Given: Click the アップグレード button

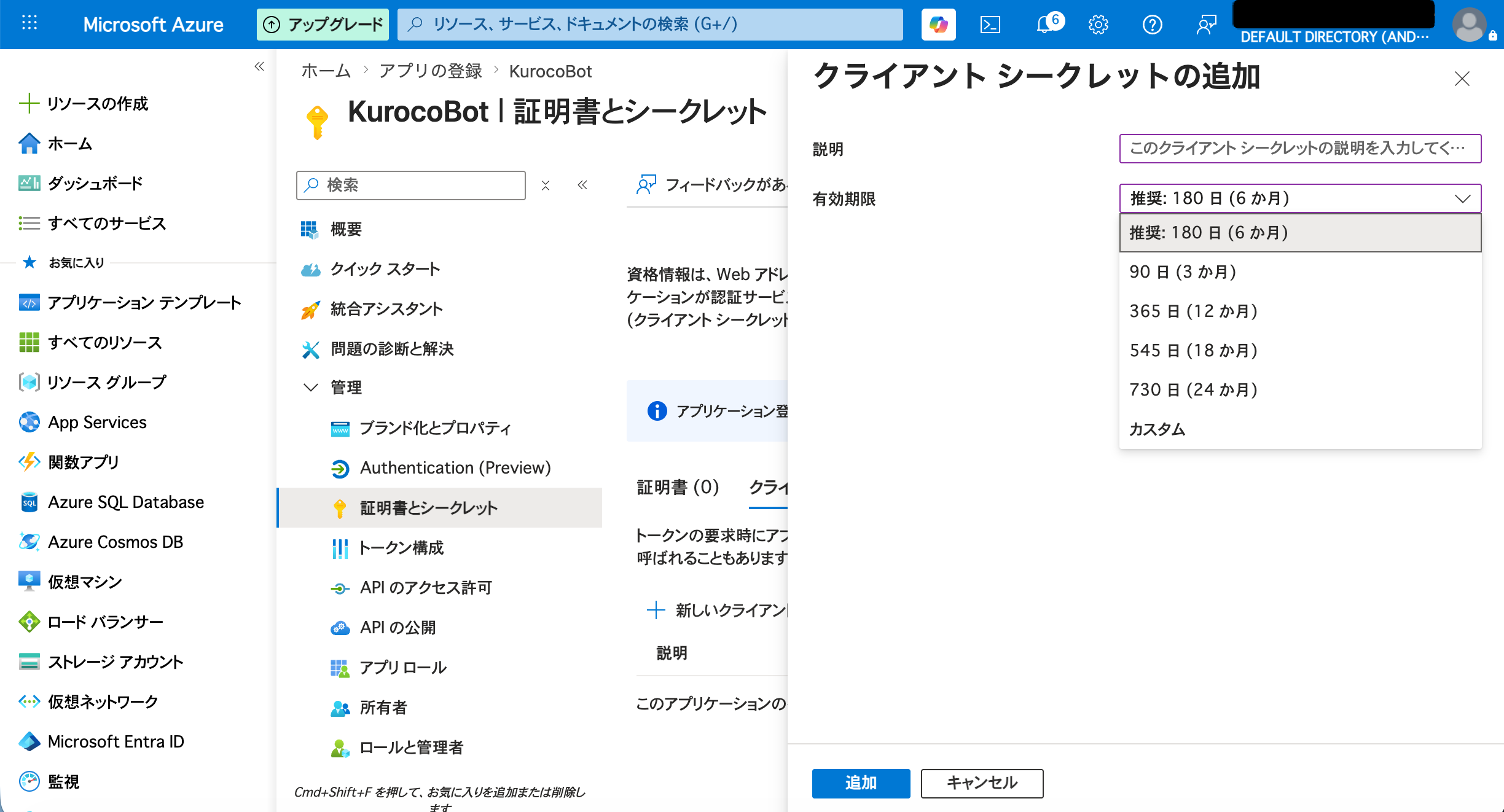Looking at the screenshot, I should pos(323,25).
